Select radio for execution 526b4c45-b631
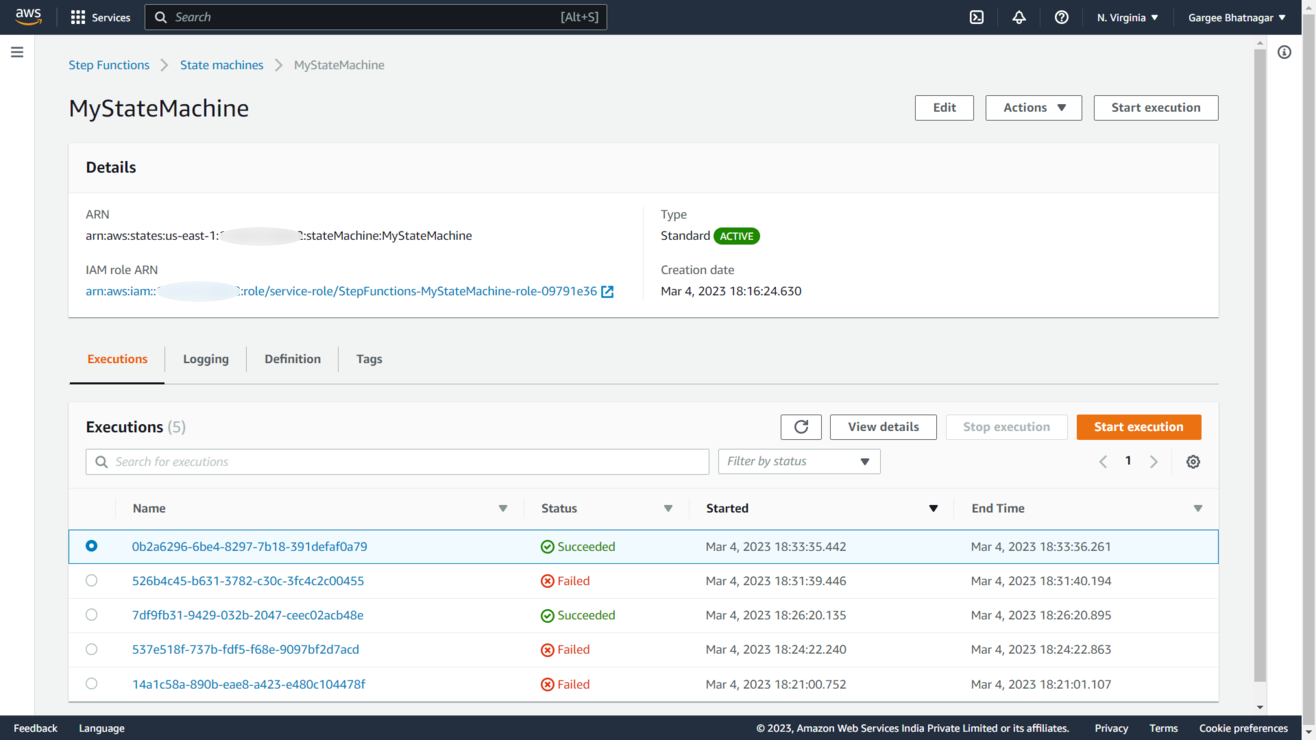The width and height of the screenshot is (1316, 740). [x=92, y=581]
